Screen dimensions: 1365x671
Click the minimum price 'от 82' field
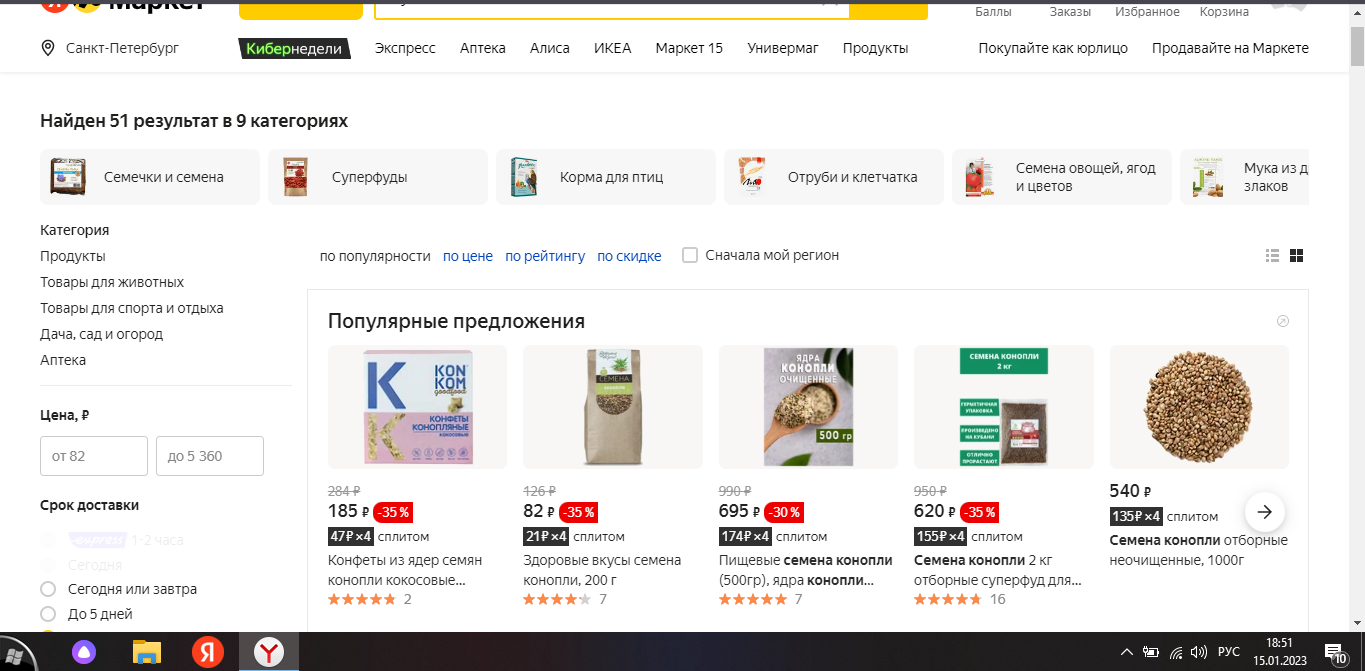point(94,456)
